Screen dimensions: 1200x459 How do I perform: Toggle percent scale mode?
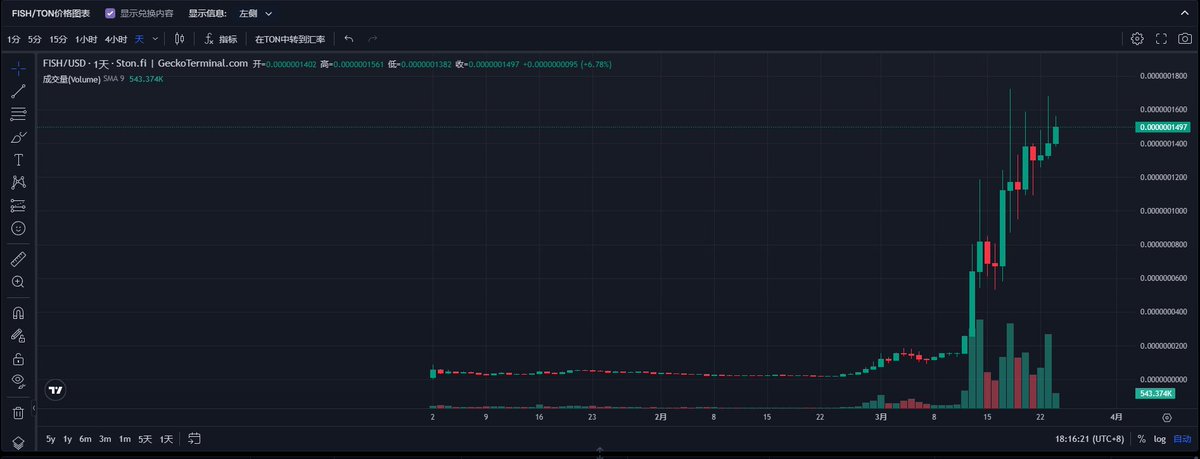click(x=1141, y=439)
